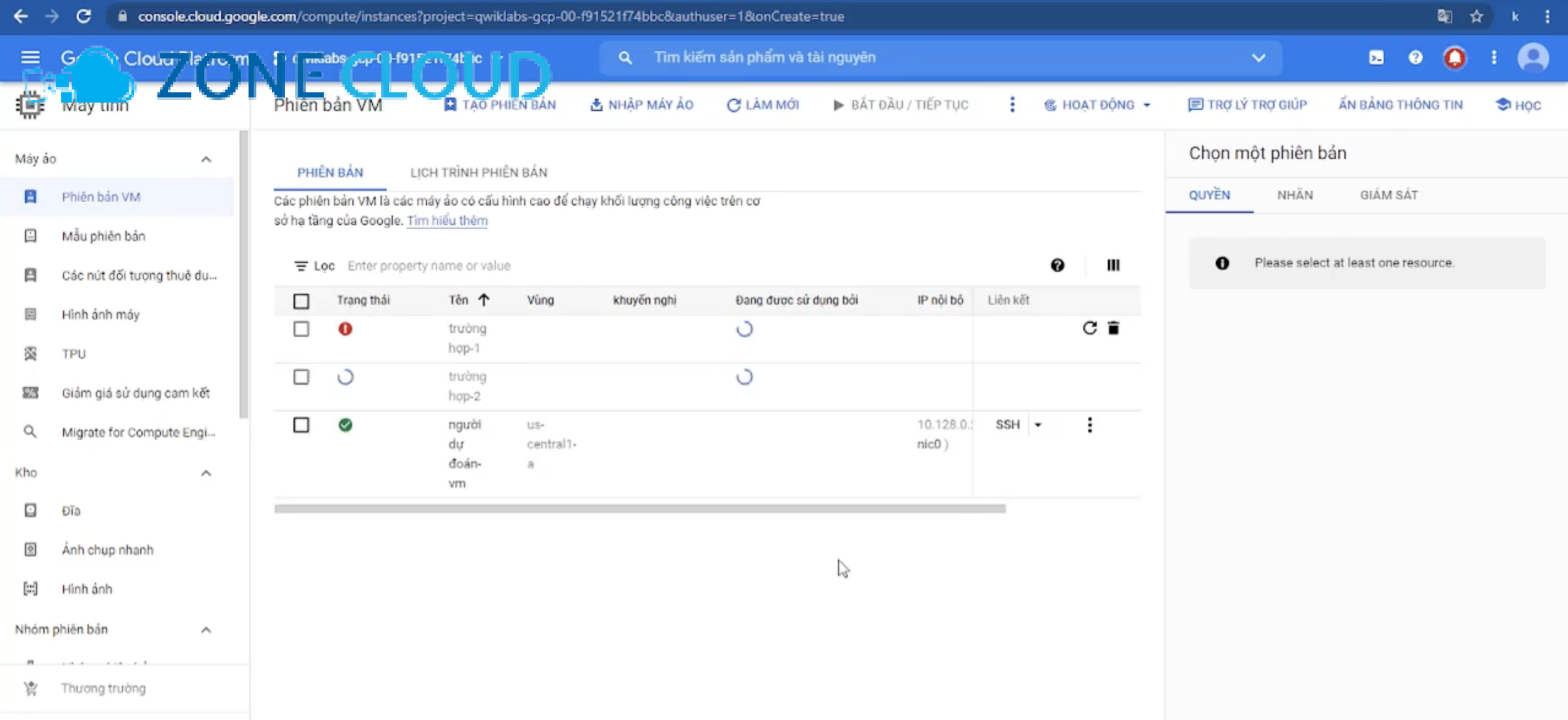Open the HỌC learn button

[x=1518, y=105]
